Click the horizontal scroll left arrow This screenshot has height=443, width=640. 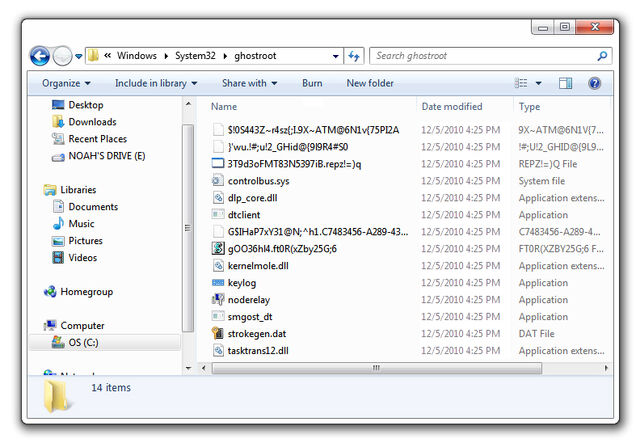pyautogui.click(x=204, y=368)
